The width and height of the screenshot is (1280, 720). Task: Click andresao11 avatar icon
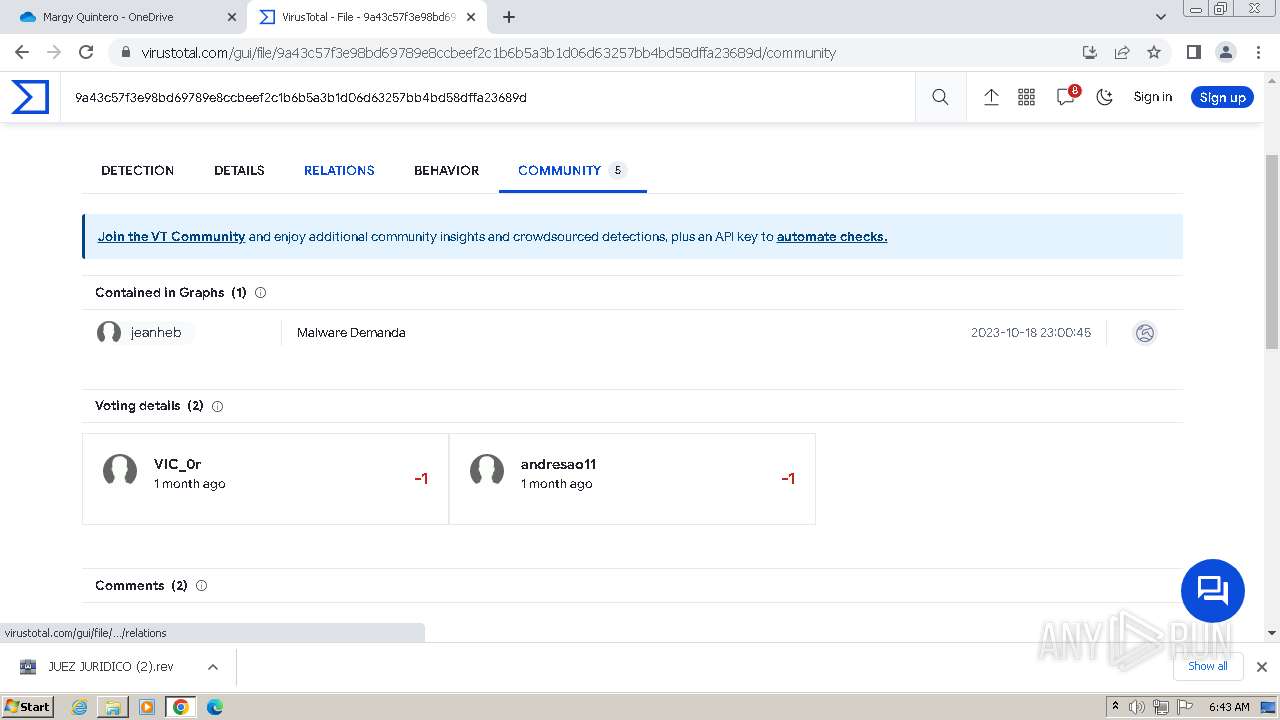487,470
